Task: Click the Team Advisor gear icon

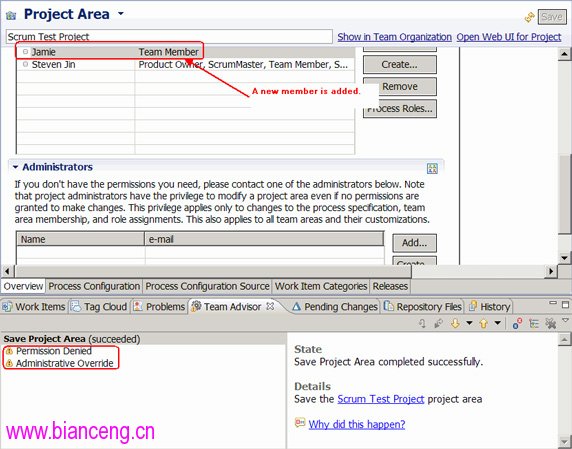Action: (x=196, y=306)
